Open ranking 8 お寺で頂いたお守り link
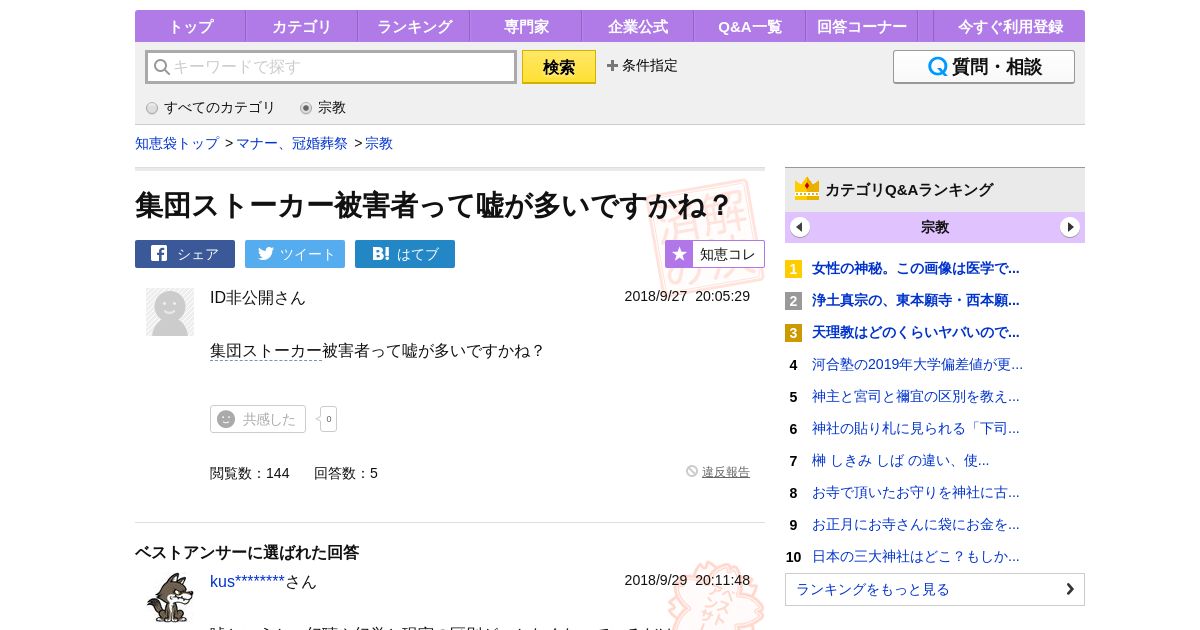 916,492
